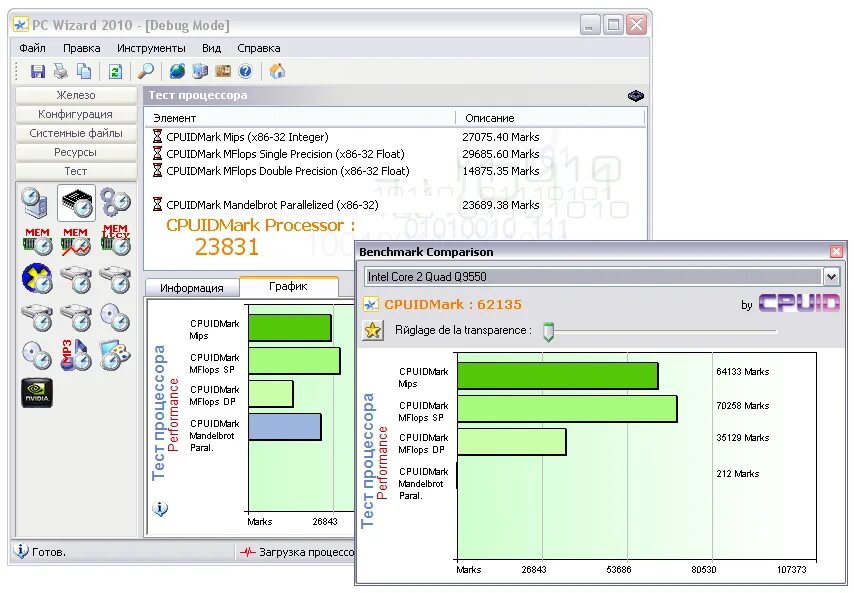Click the Save floppy disk toolbar icon

pos(38,71)
